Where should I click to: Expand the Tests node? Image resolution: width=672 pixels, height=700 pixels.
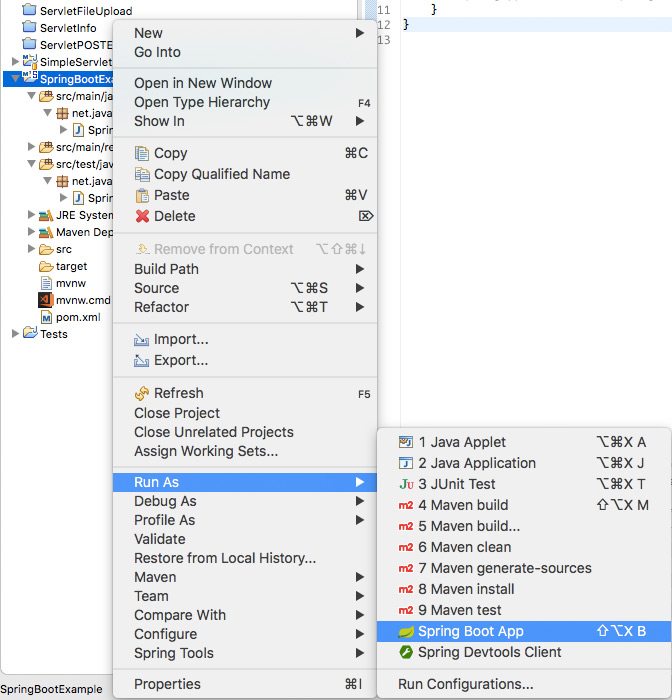pyautogui.click(x=15, y=333)
